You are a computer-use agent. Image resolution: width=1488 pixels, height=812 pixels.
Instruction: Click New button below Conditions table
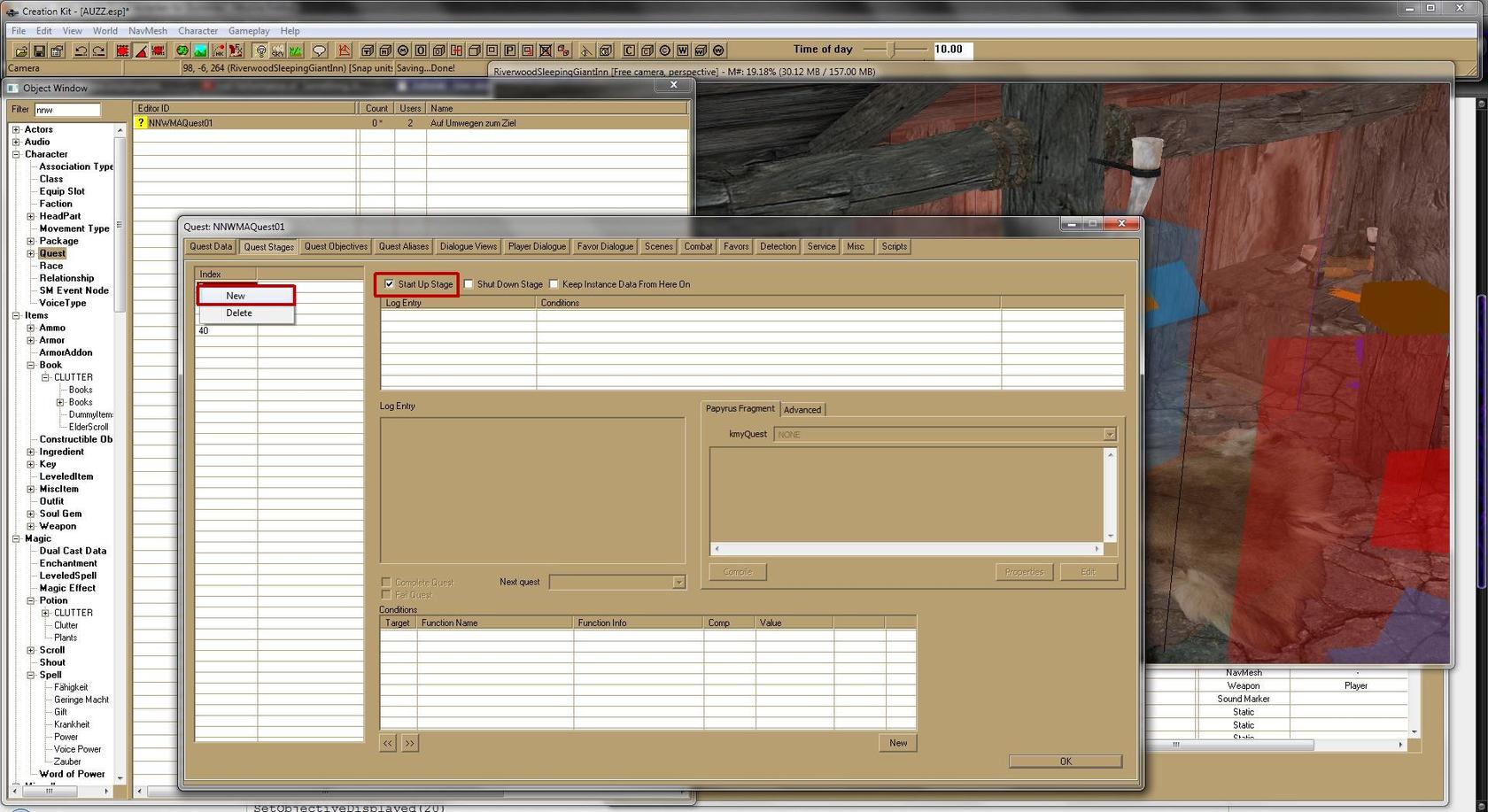pos(897,743)
